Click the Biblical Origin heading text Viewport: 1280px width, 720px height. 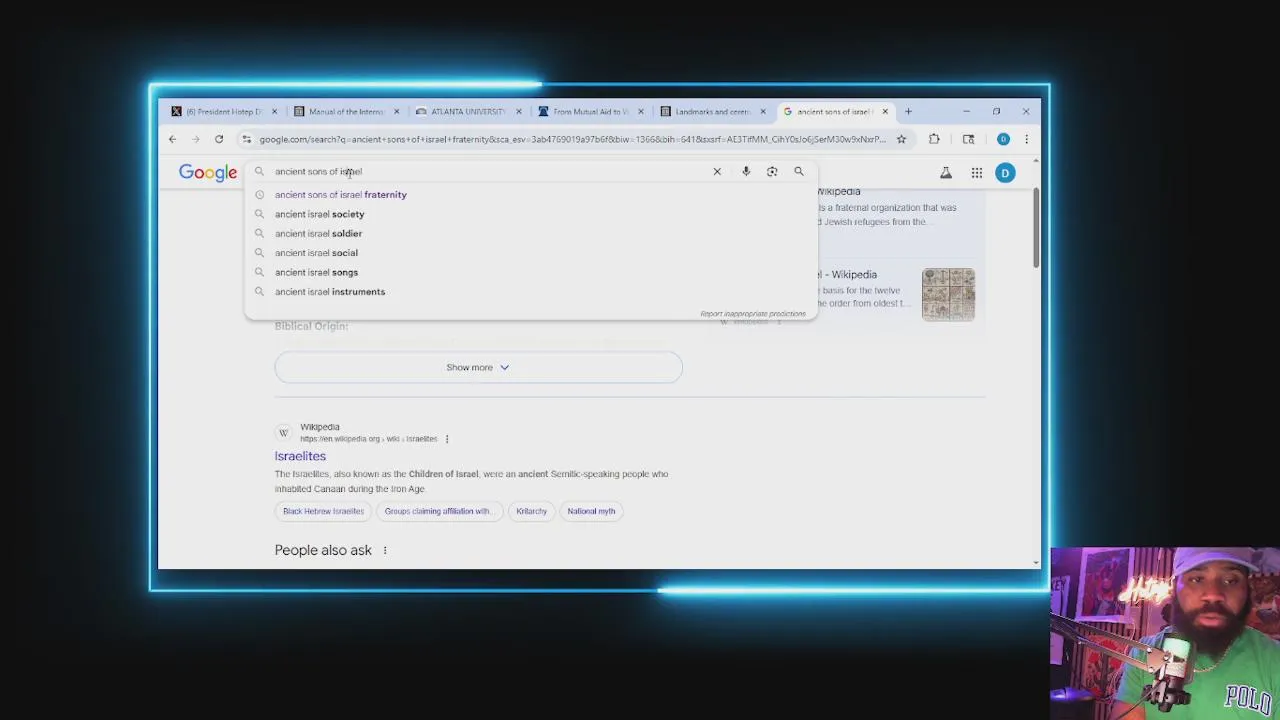click(x=311, y=326)
